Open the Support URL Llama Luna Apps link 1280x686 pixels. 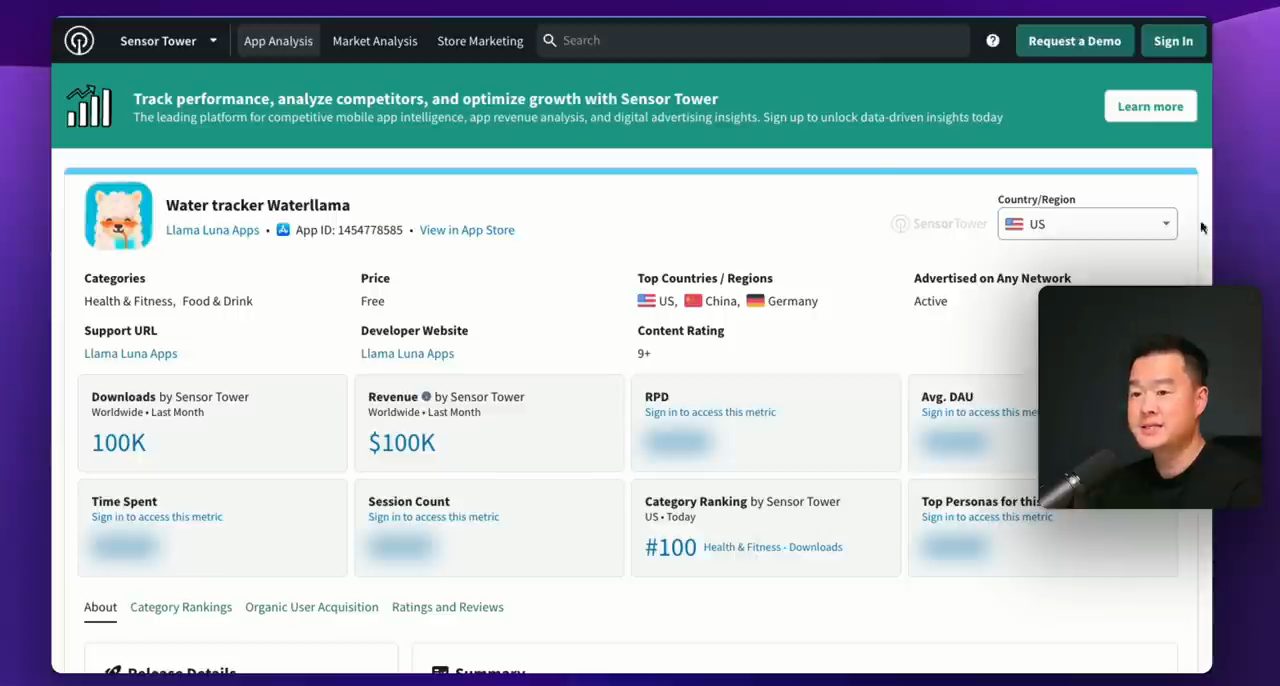[x=131, y=353]
